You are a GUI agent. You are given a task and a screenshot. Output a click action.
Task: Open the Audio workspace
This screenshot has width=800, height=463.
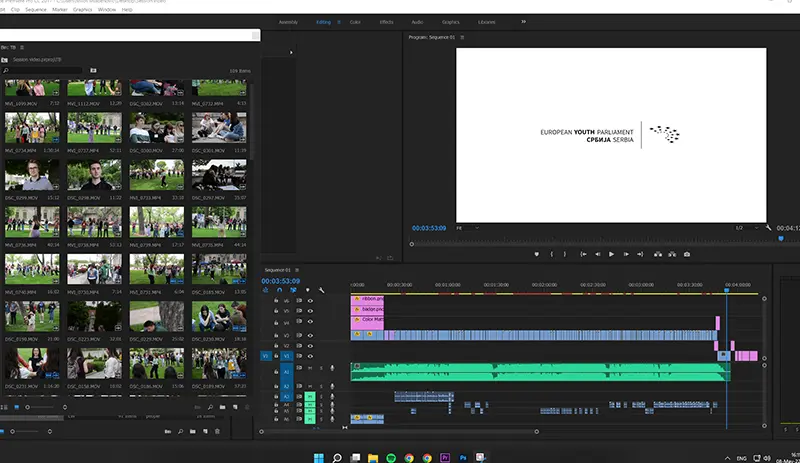coord(417,21)
